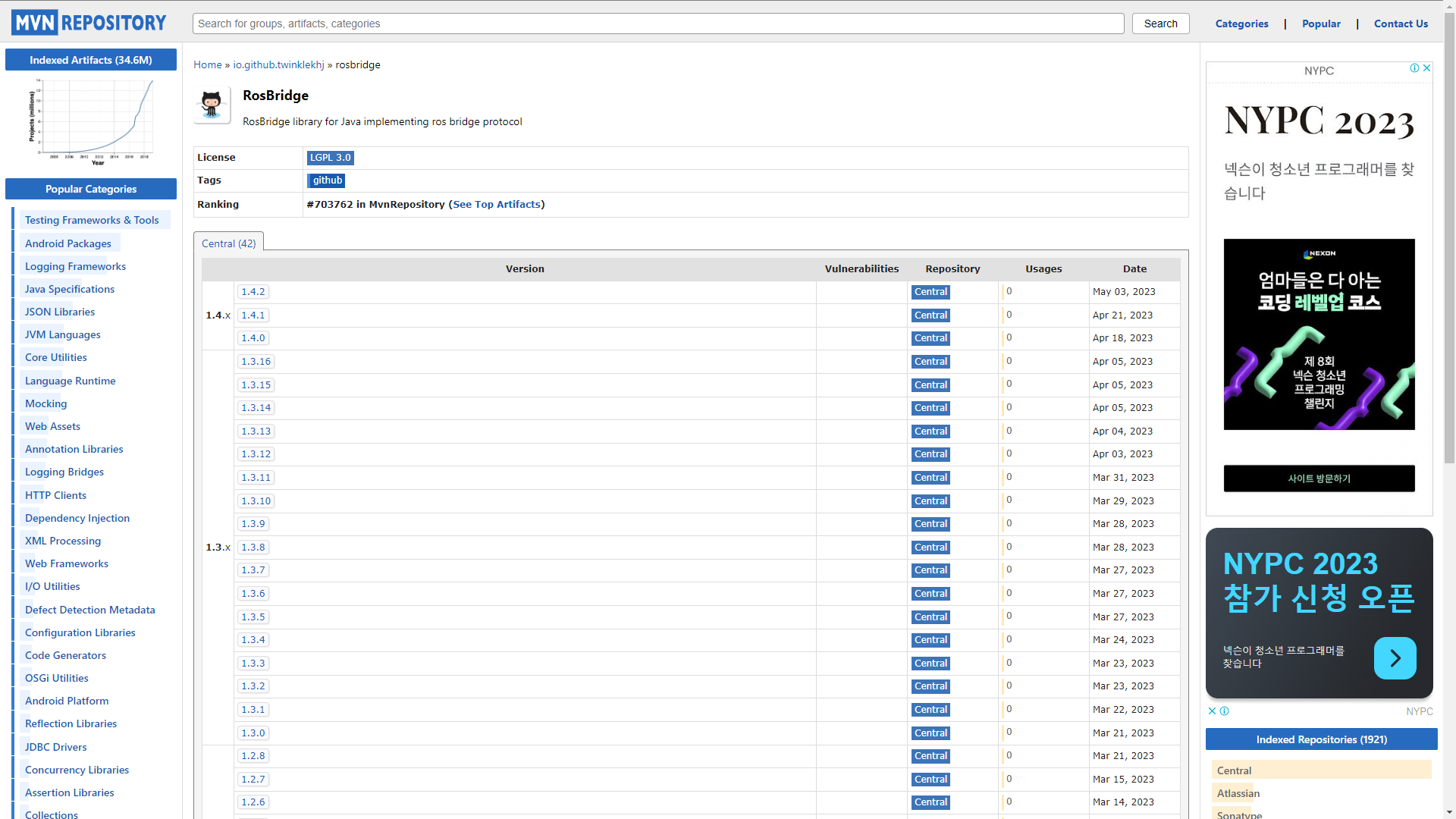Expand the 1.3.x version group

tap(216, 546)
